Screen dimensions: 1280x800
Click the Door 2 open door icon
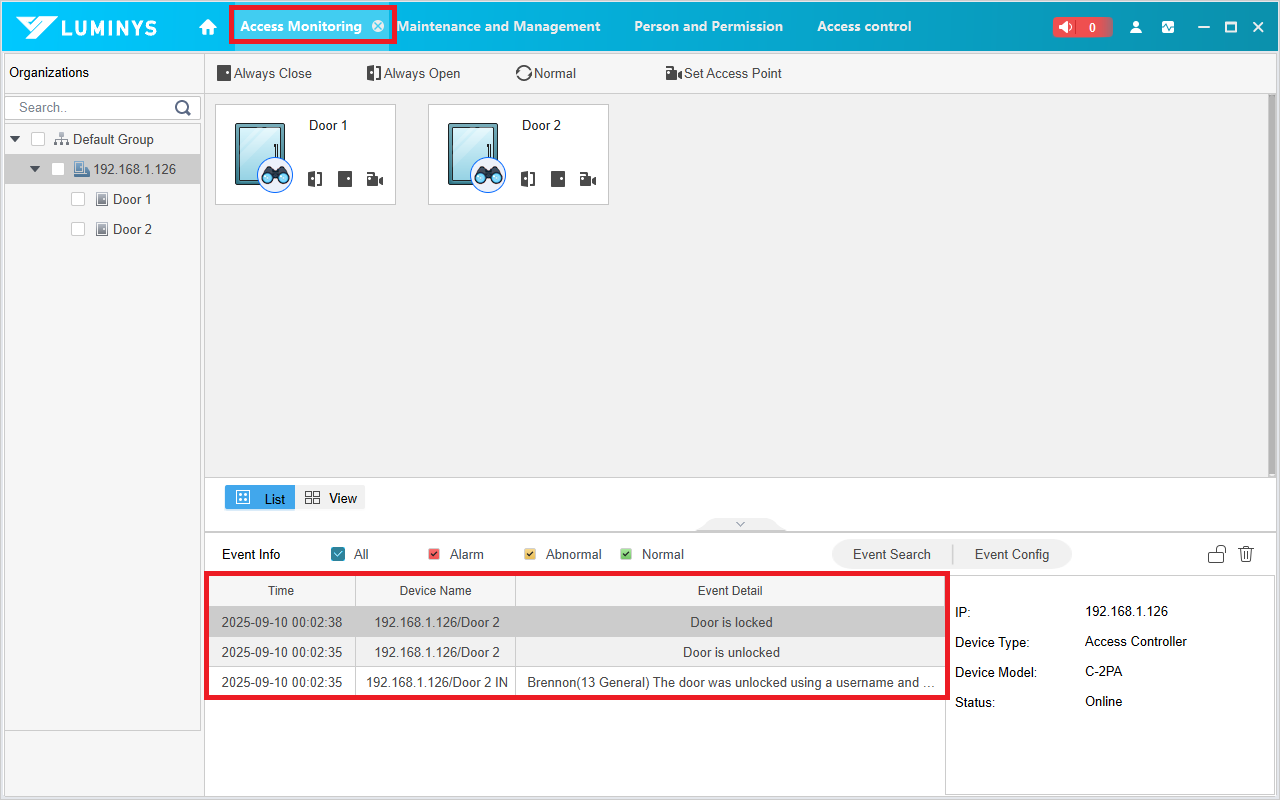(528, 180)
